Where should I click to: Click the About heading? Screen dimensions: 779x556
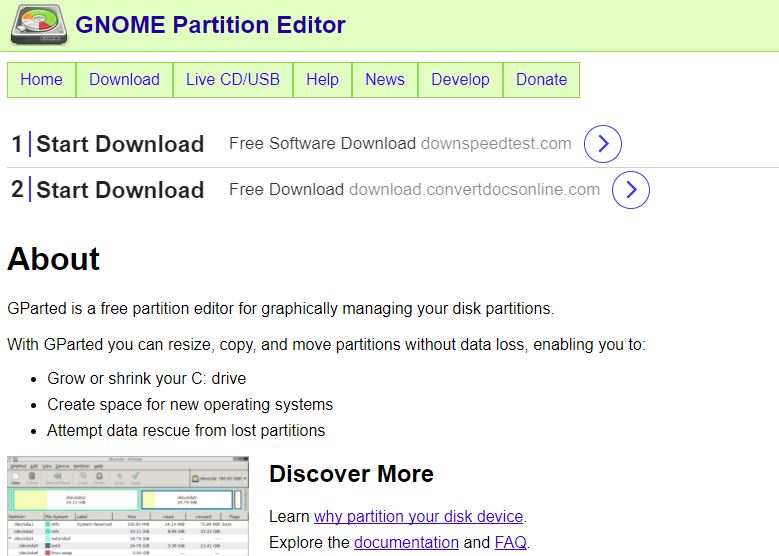pos(54,259)
